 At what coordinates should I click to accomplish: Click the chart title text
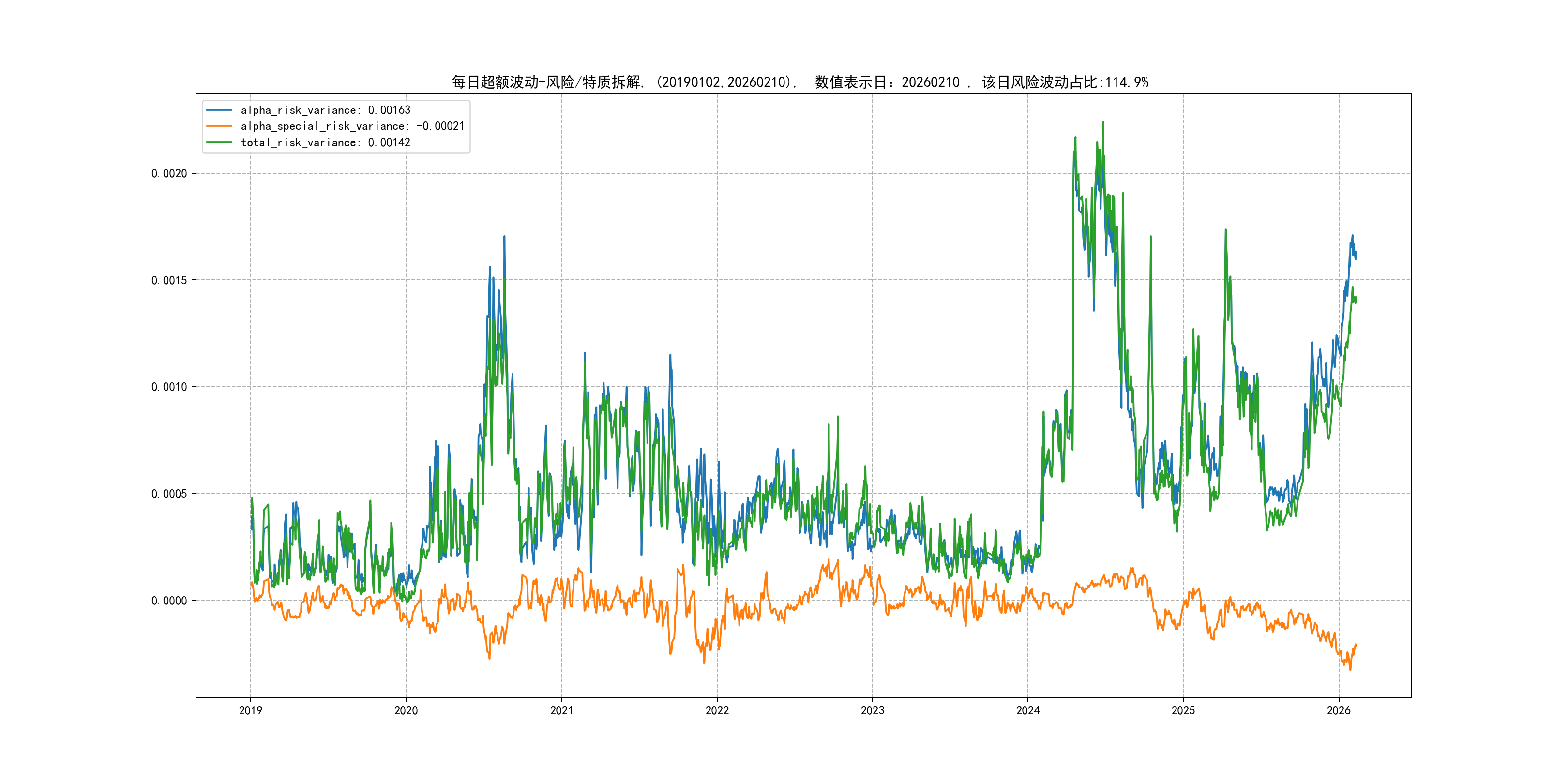point(800,82)
